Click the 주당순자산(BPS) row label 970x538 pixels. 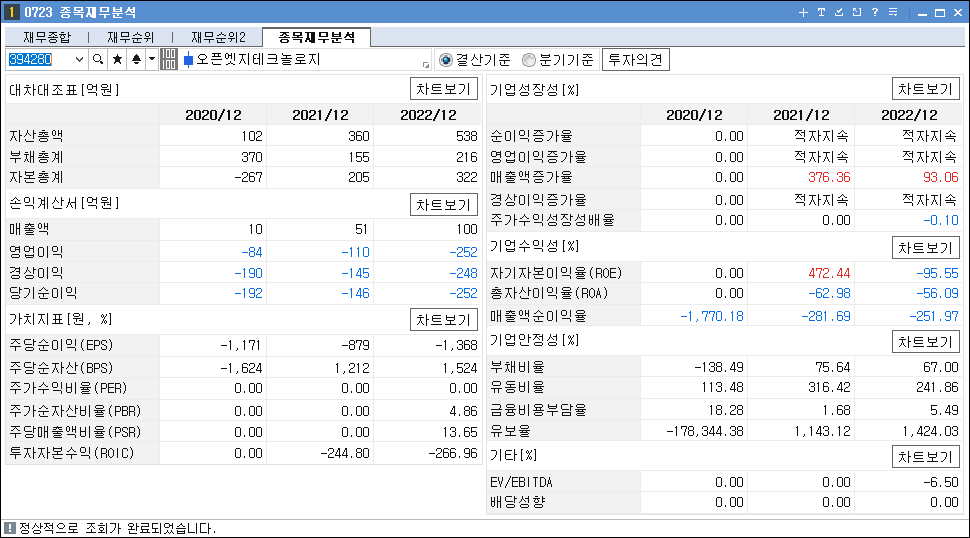pyautogui.click(x=61, y=368)
